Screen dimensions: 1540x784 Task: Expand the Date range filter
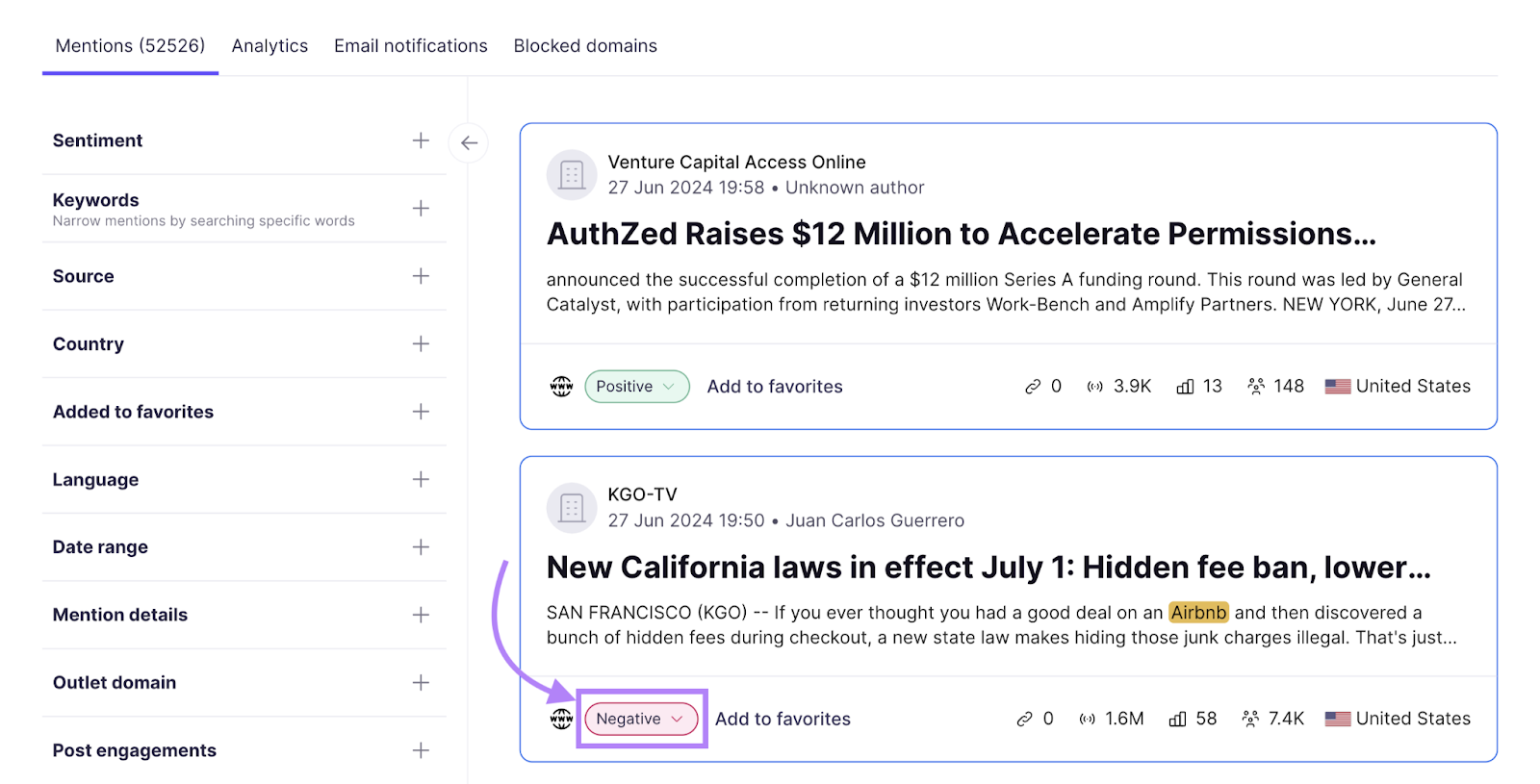tap(421, 546)
